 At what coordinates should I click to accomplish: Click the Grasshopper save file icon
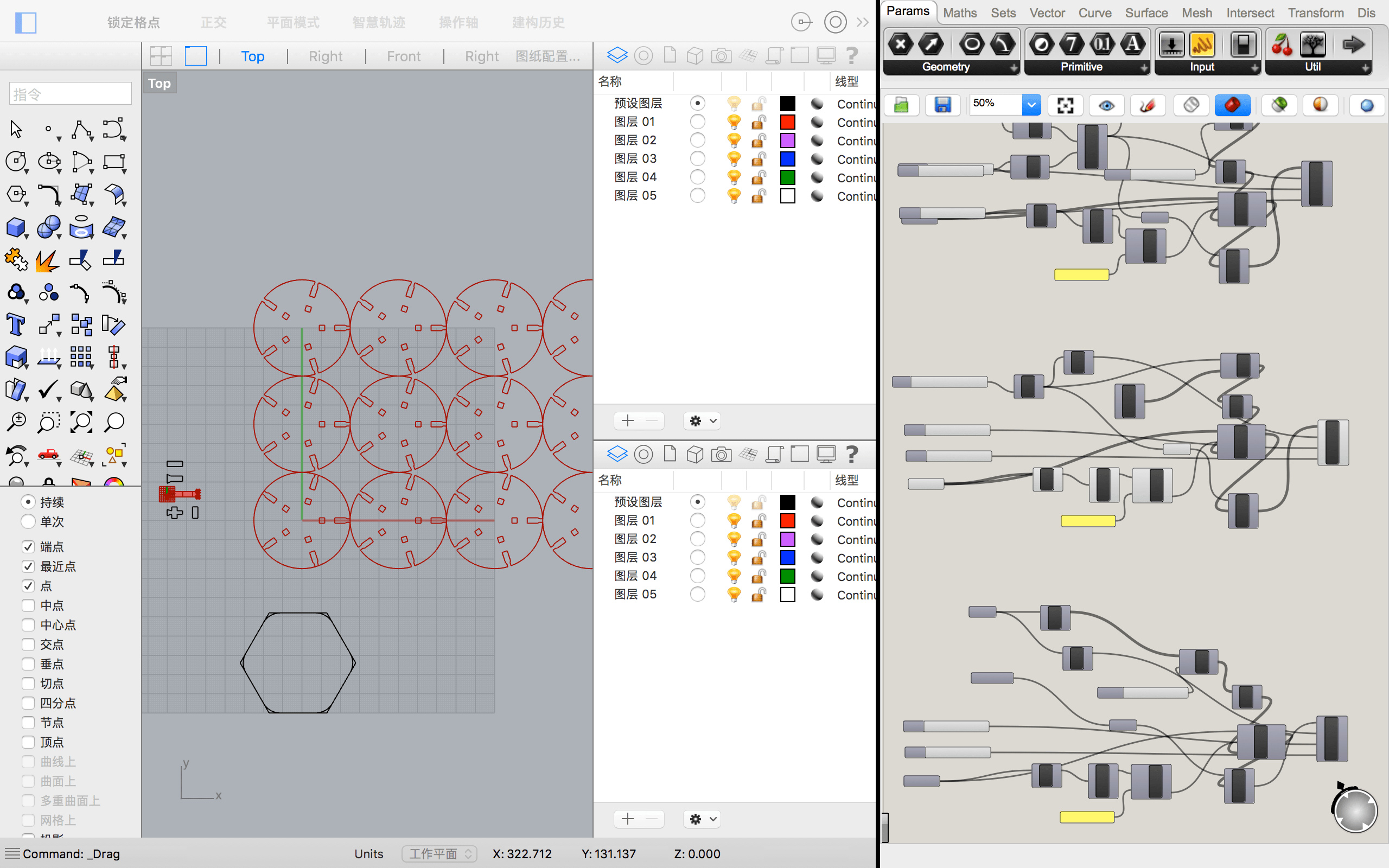942,105
